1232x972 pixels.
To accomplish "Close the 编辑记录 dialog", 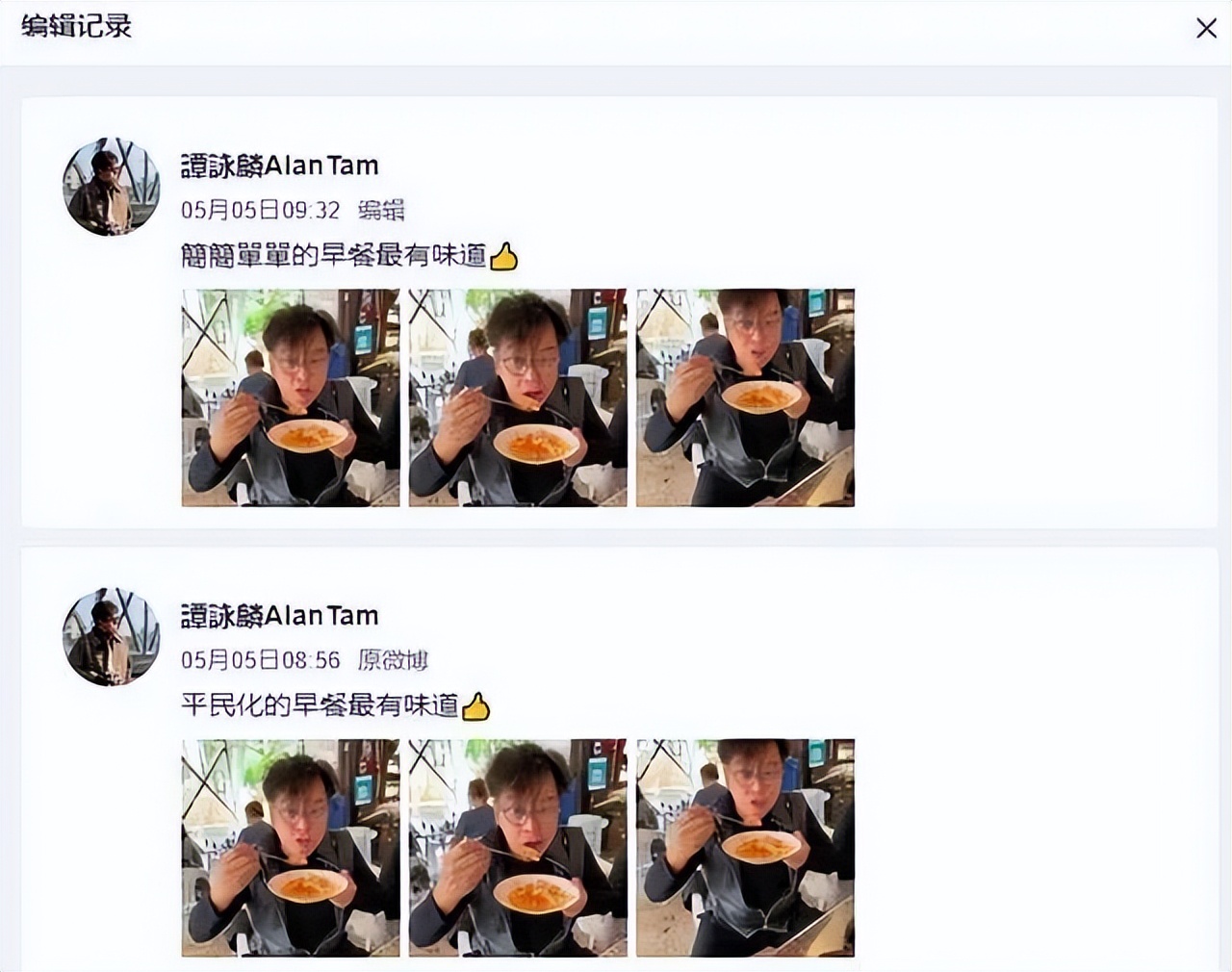I will 1206,28.
